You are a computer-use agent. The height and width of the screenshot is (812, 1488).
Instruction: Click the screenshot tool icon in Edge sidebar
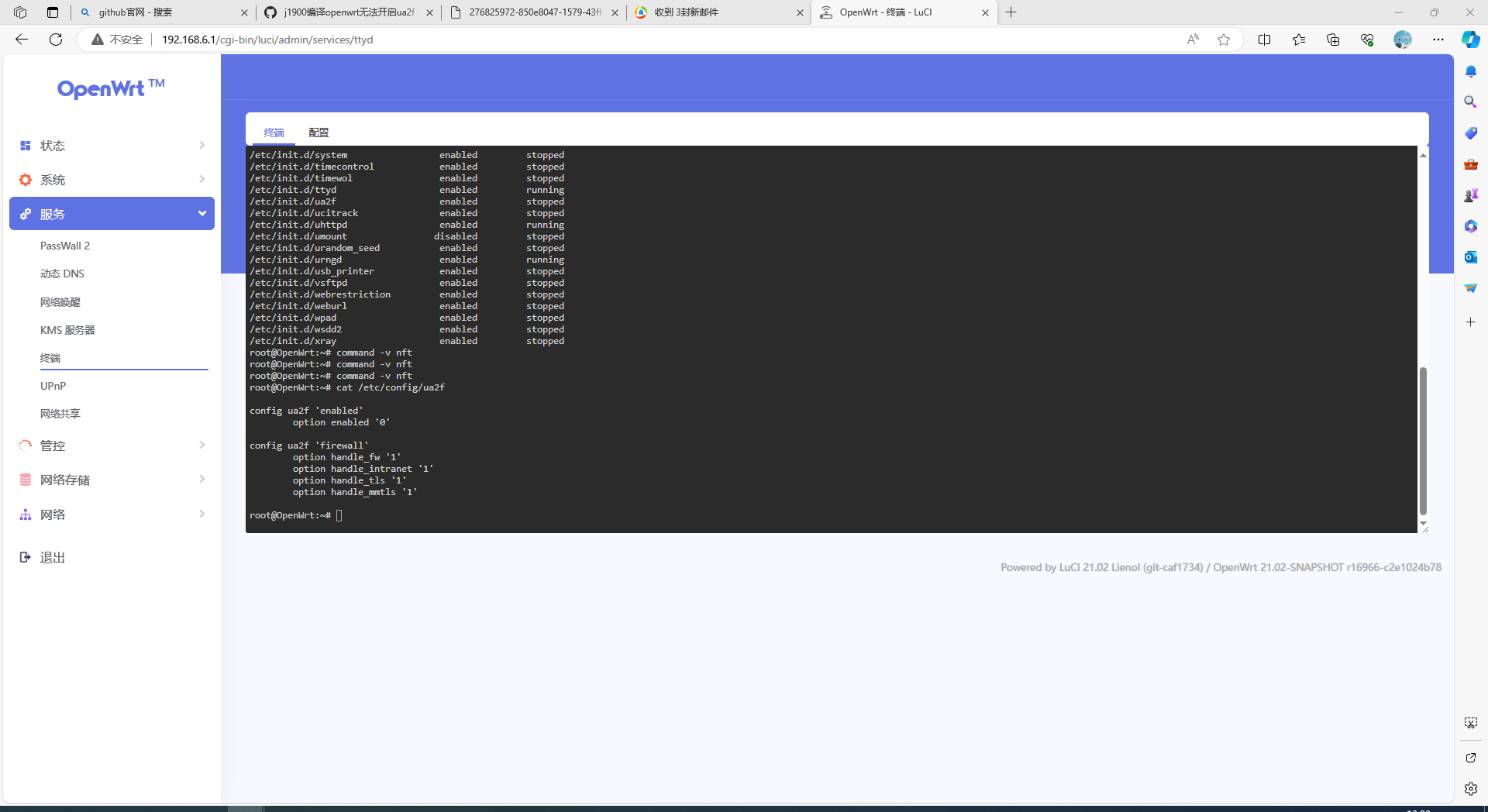(1470, 722)
